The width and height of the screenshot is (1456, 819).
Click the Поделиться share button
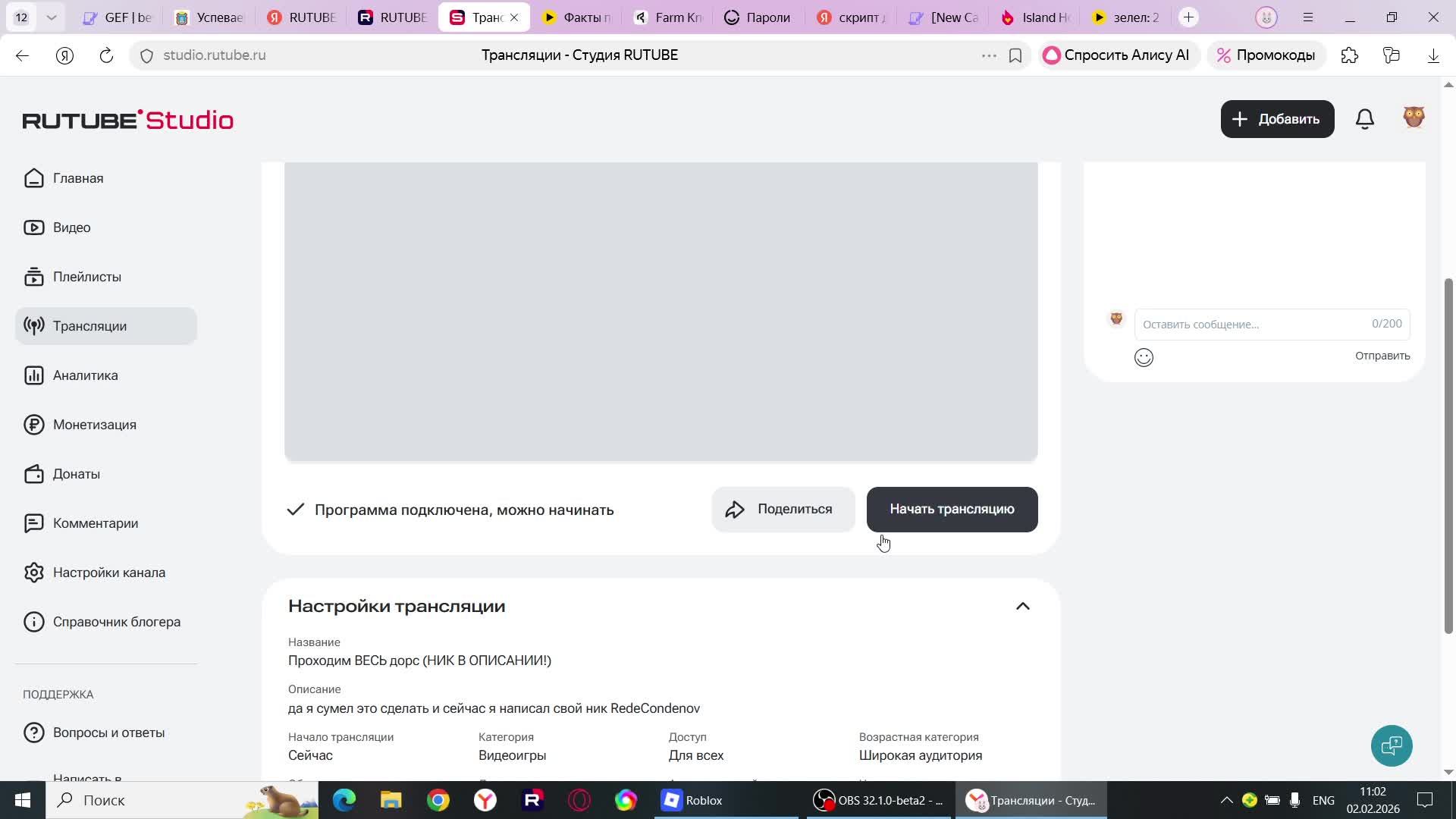(783, 509)
